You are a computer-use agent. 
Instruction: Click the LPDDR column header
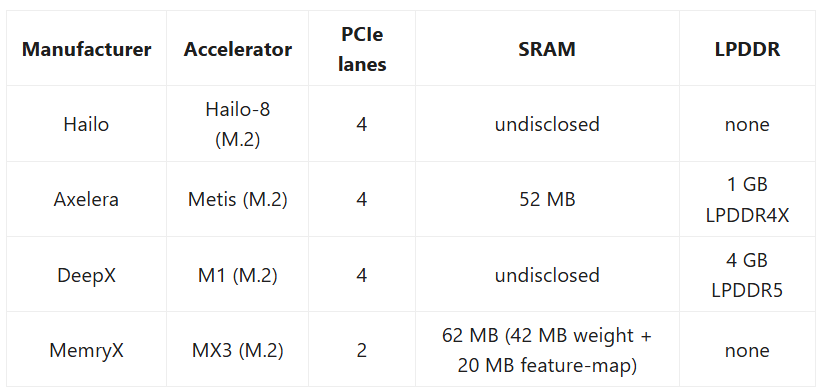tap(747, 49)
